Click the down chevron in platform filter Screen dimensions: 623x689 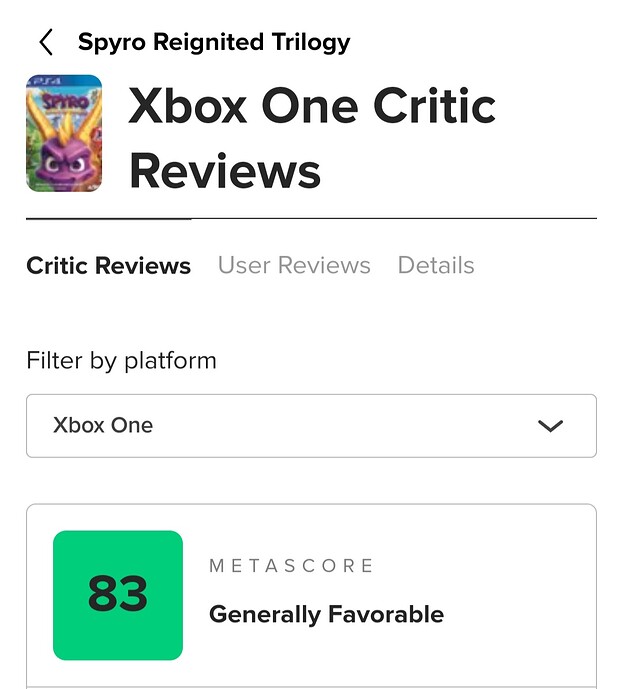(x=550, y=426)
